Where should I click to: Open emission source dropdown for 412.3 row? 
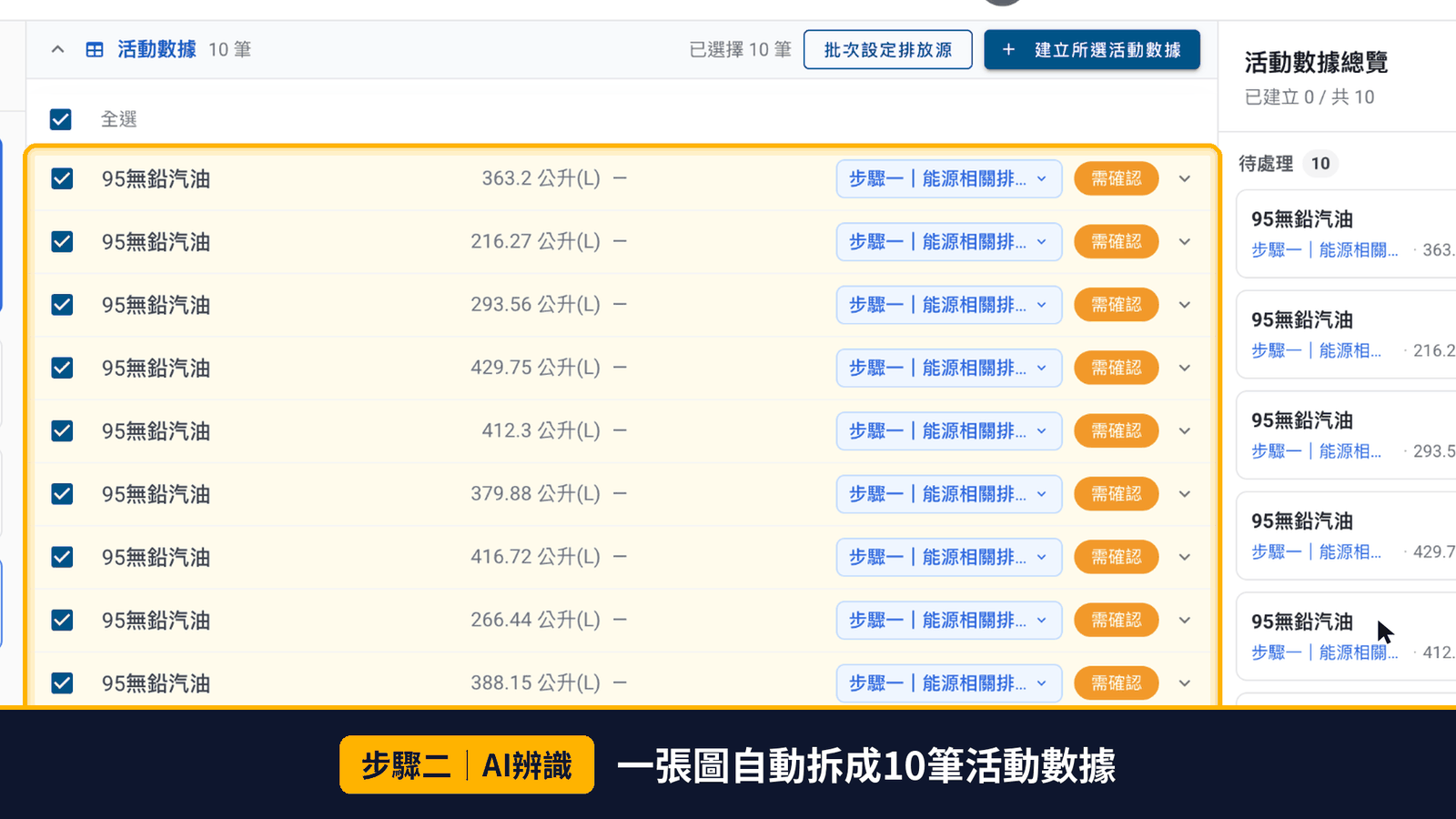click(949, 430)
